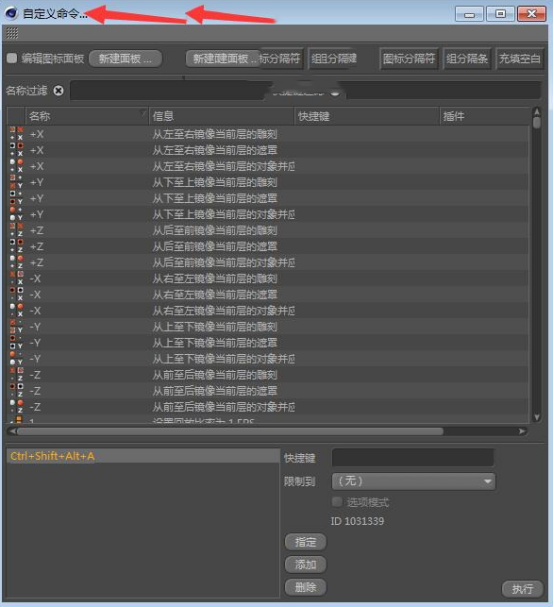Click the 信息 column header
This screenshot has width=554, height=607.
[x=221, y=116]
